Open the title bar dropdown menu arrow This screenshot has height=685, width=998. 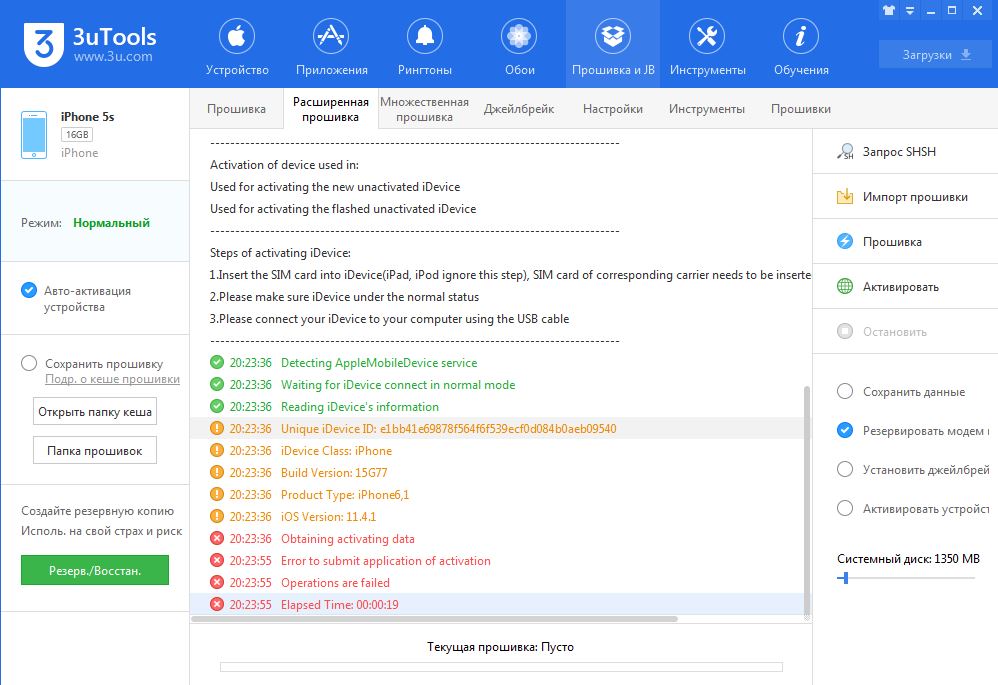click(910, 10)
